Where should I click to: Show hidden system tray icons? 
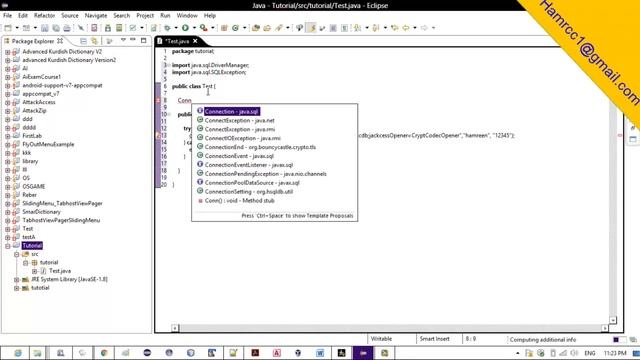(x=518, y=353)
